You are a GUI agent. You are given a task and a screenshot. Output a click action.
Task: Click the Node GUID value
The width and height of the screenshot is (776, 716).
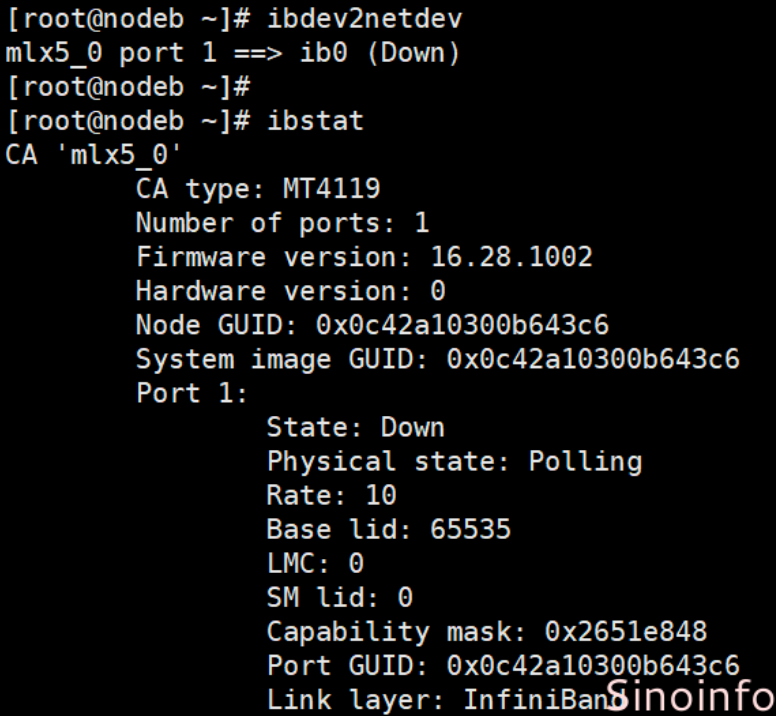point(461,325)
